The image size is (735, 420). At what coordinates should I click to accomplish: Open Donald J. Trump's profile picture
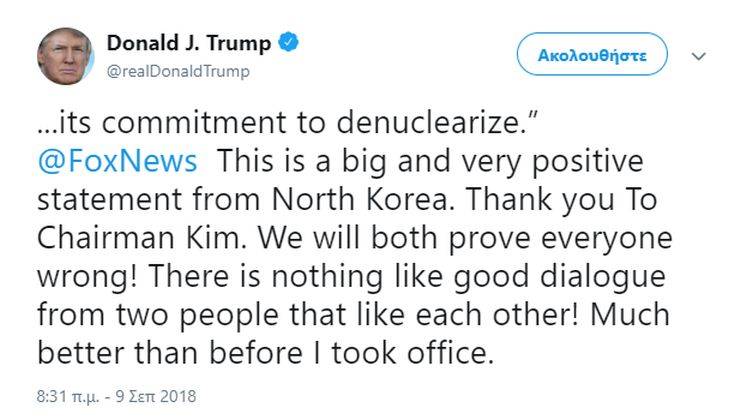tap(64, 58)
